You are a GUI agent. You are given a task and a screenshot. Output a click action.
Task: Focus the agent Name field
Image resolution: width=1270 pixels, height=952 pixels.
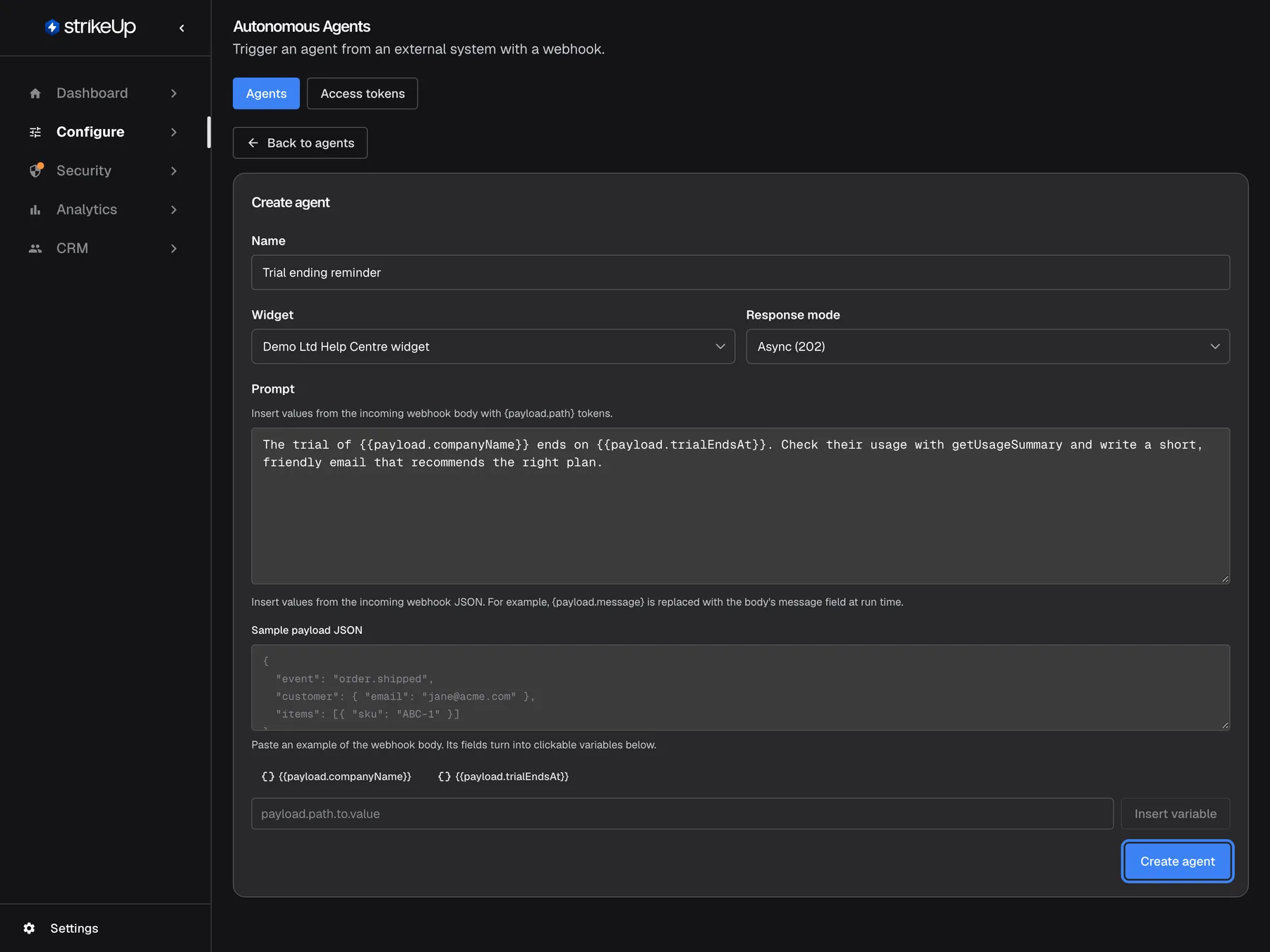click(x=740, y=272)
